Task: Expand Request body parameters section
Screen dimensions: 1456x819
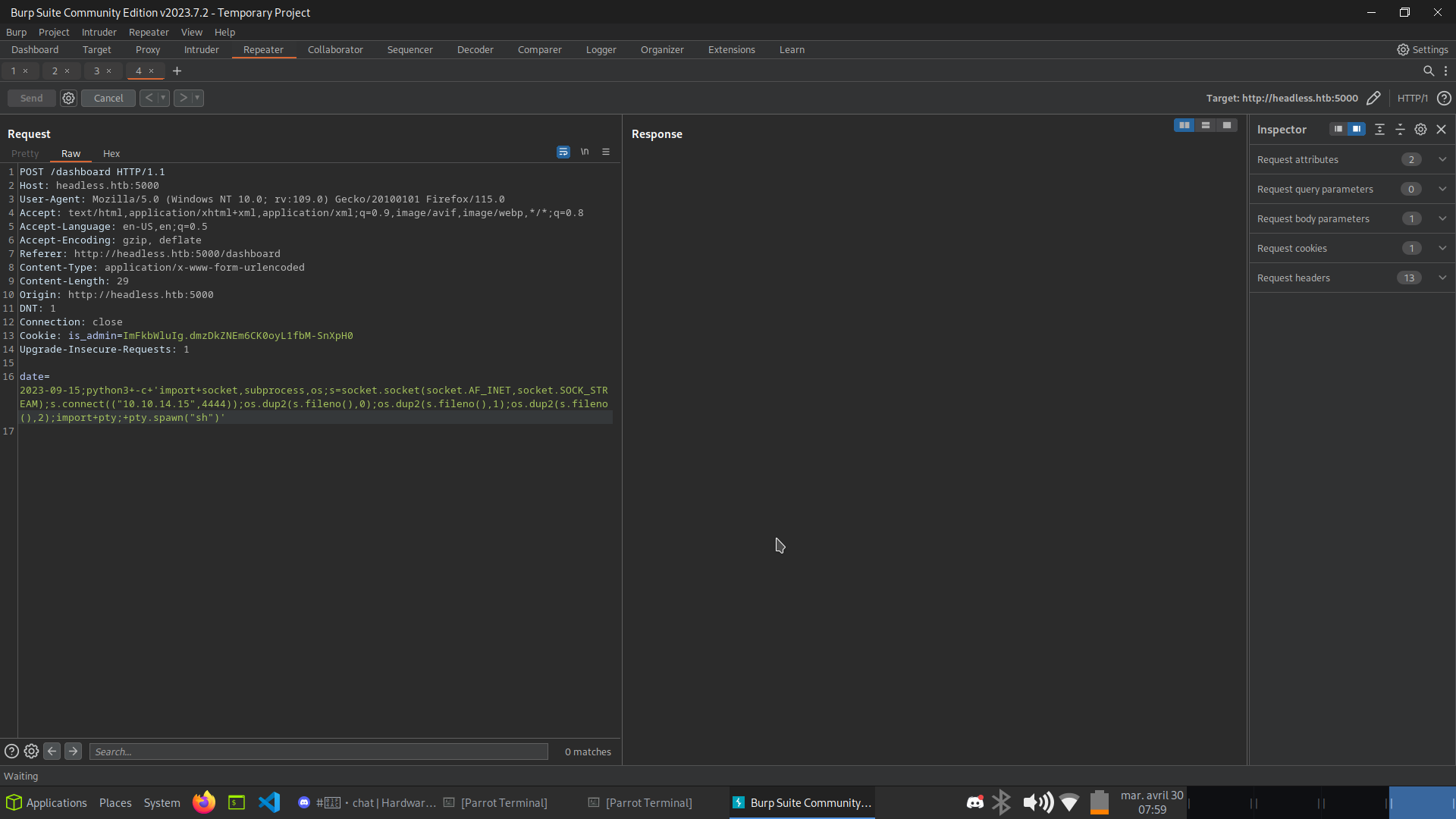Action: [x=1442, y=218]
